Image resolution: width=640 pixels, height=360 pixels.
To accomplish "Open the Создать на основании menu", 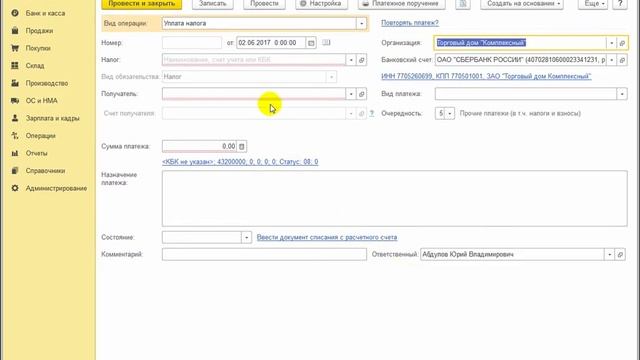I will 522,4.
